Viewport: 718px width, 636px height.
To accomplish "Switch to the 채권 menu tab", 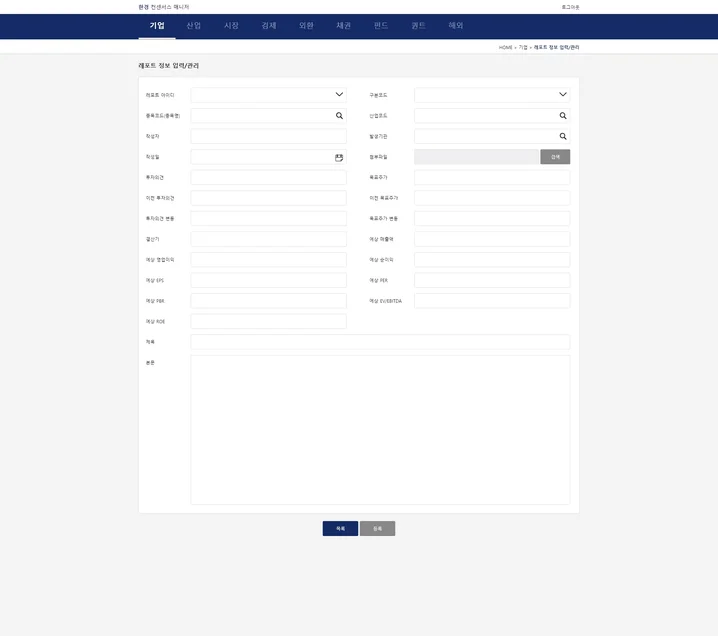I will pos(343,25).
